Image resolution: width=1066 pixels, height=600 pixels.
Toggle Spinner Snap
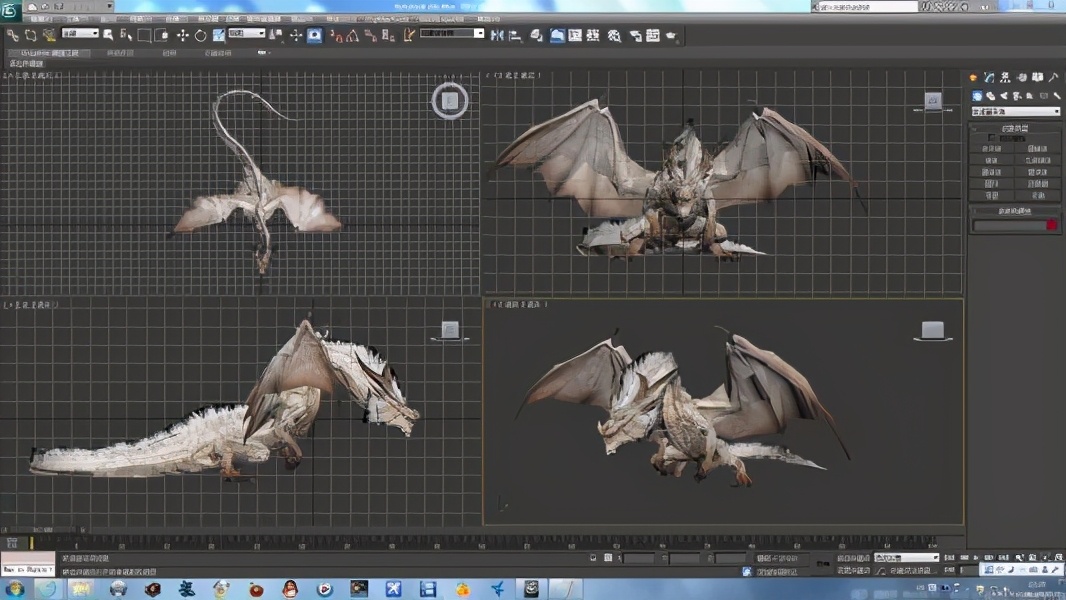(x=388, y=35)
